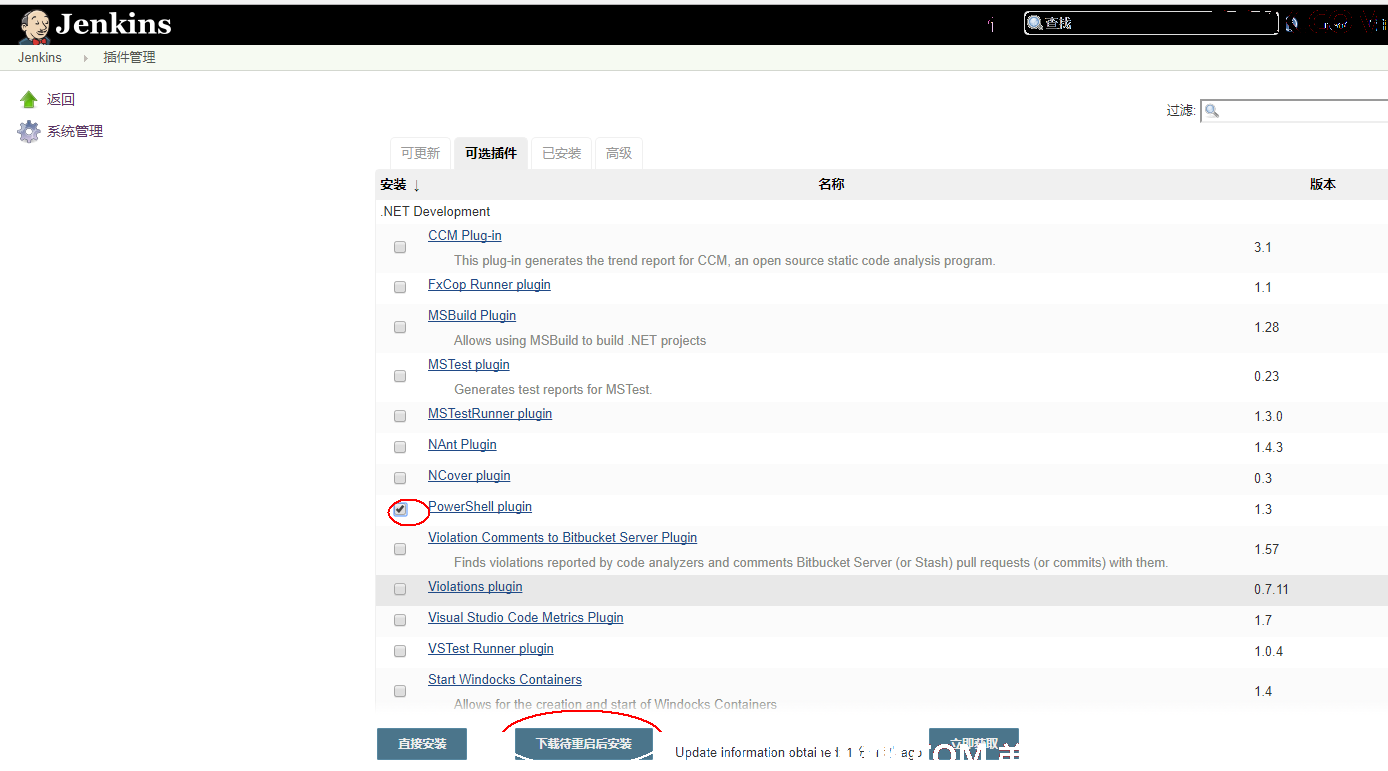Open the 已安装 tab

pyautogui.click(x=561, y=153)
